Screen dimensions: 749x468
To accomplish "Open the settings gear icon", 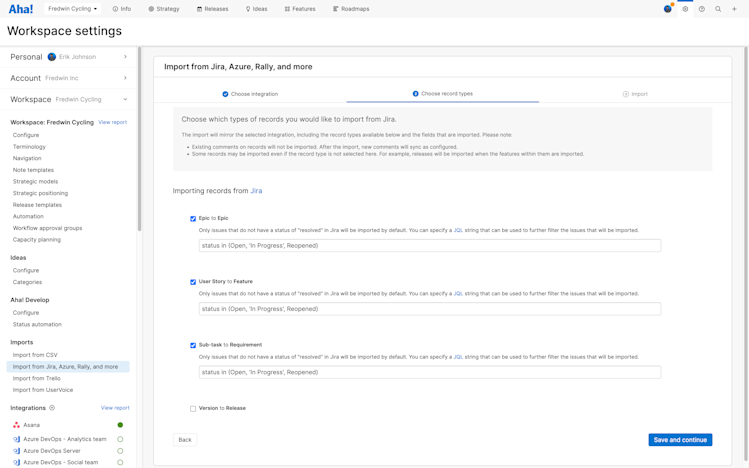I will [x=685, y=9].
